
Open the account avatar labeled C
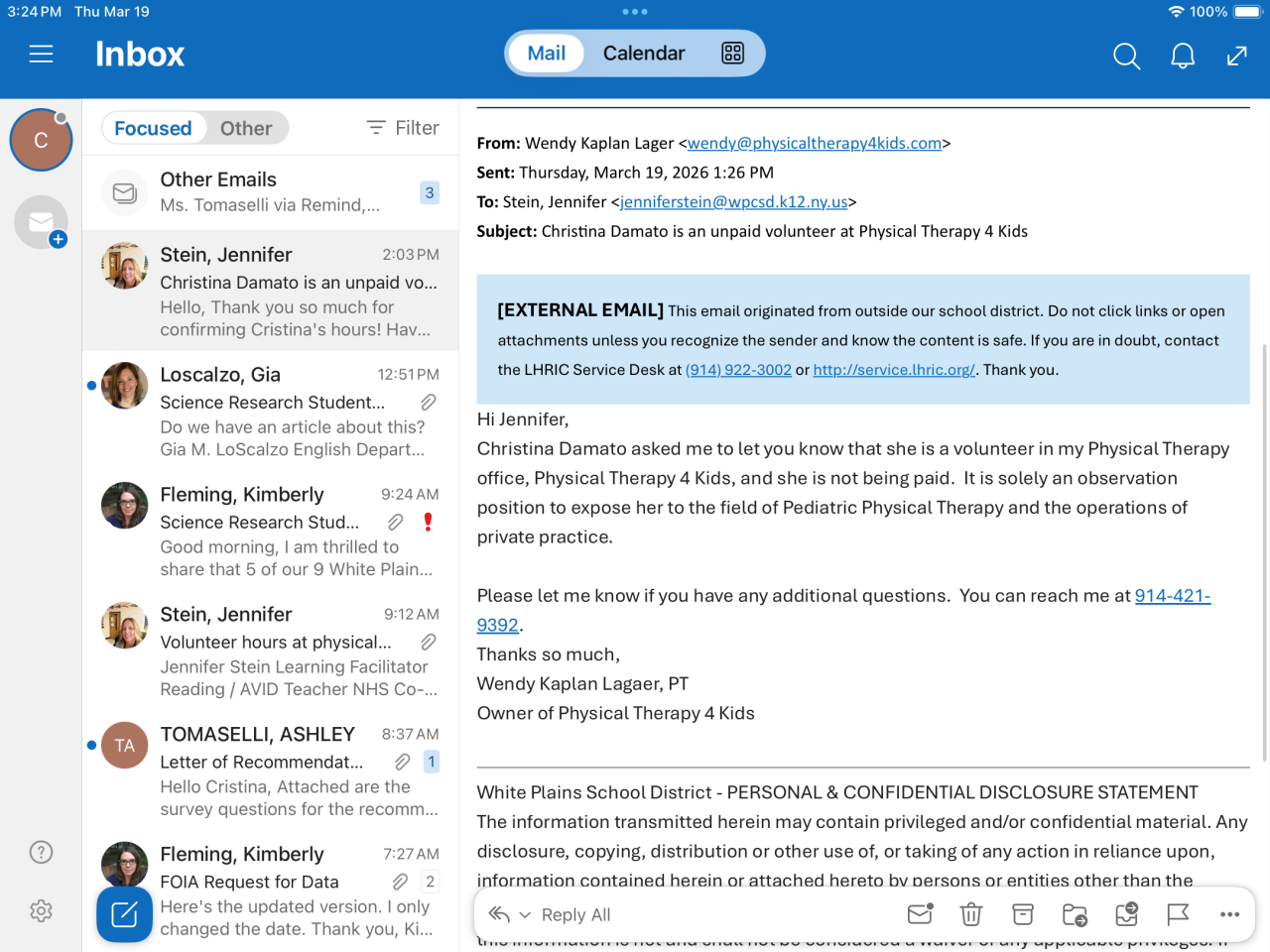coord(41,140)
